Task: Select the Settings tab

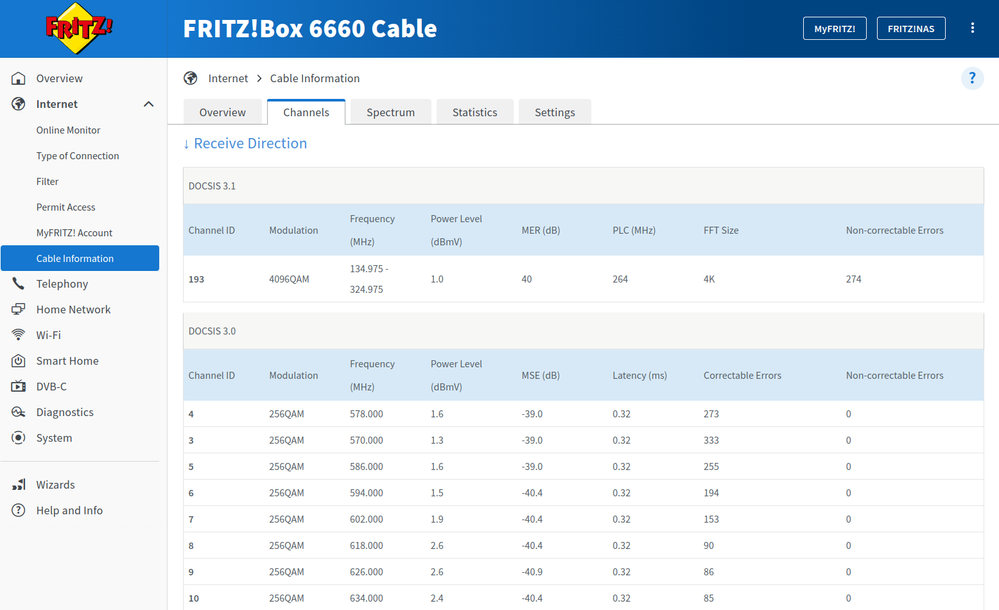Action: (x=554, y=112)
